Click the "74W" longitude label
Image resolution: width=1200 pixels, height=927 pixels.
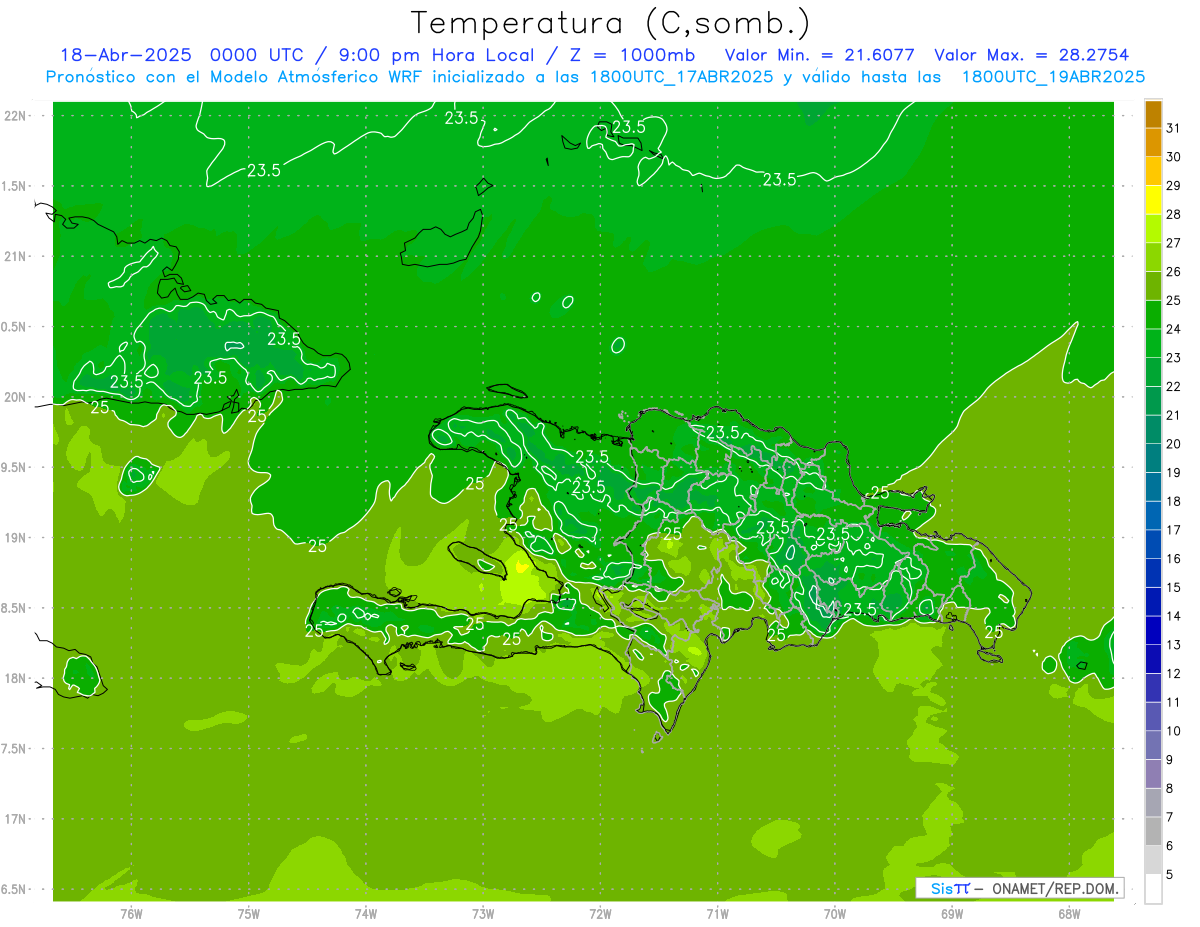coord(366,913)
